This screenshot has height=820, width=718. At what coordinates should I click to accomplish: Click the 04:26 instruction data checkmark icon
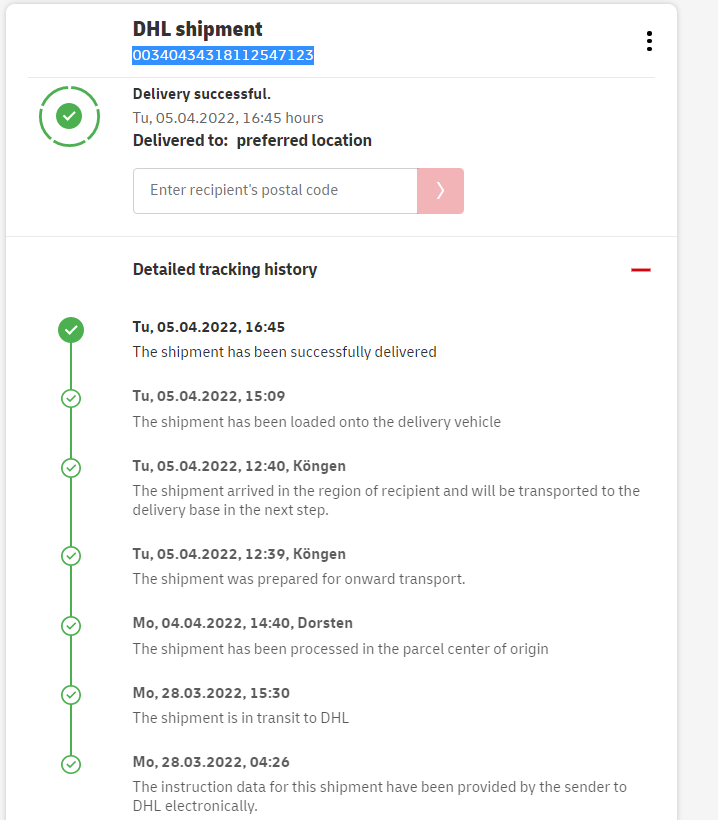point(71,764)
